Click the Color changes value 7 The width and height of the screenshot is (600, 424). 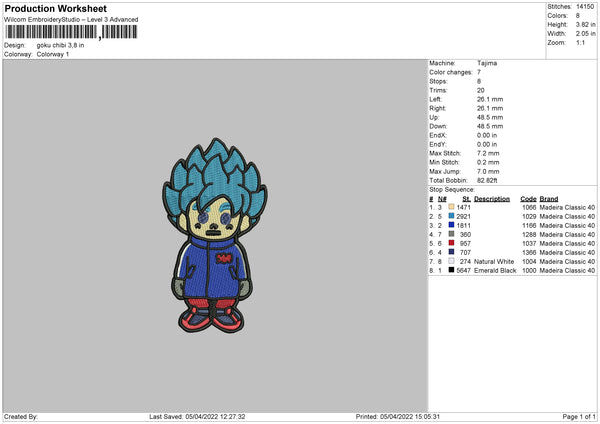[x=479, y=72]
